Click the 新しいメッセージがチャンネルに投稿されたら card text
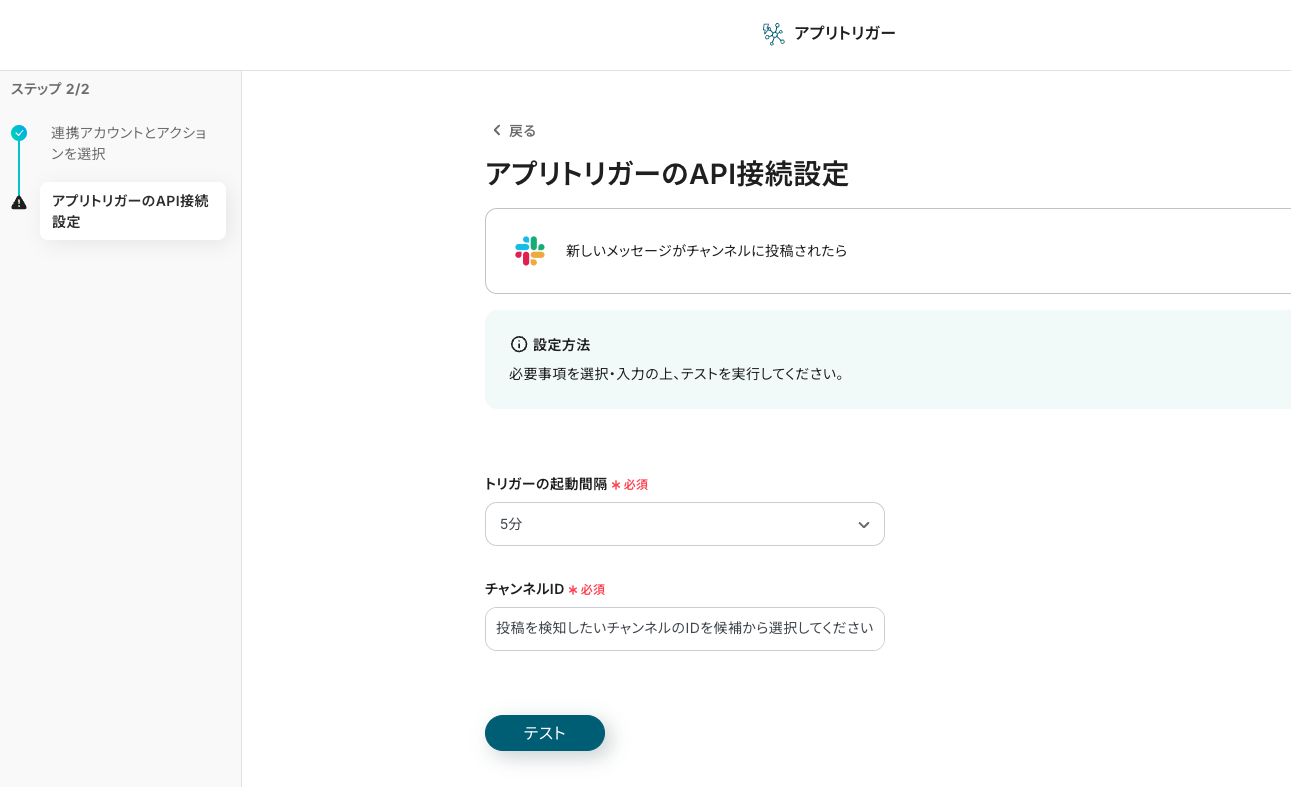 tap(706, 251)
